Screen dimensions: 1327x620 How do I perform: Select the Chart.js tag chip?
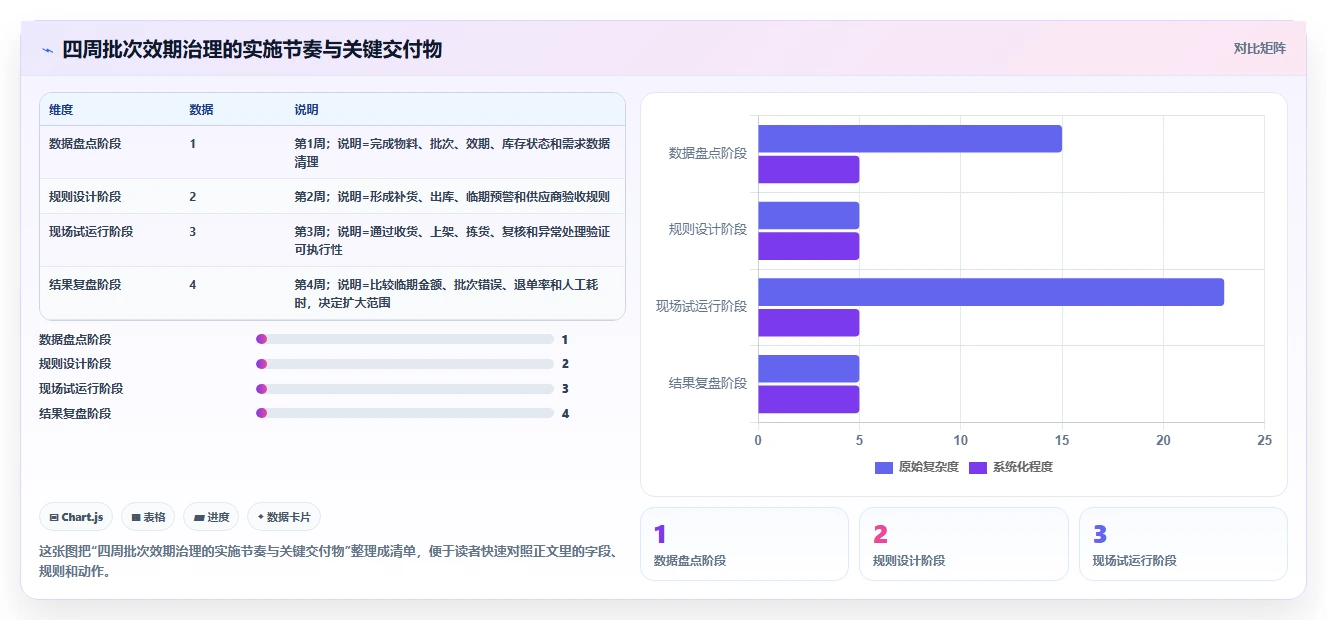[76, 517]
